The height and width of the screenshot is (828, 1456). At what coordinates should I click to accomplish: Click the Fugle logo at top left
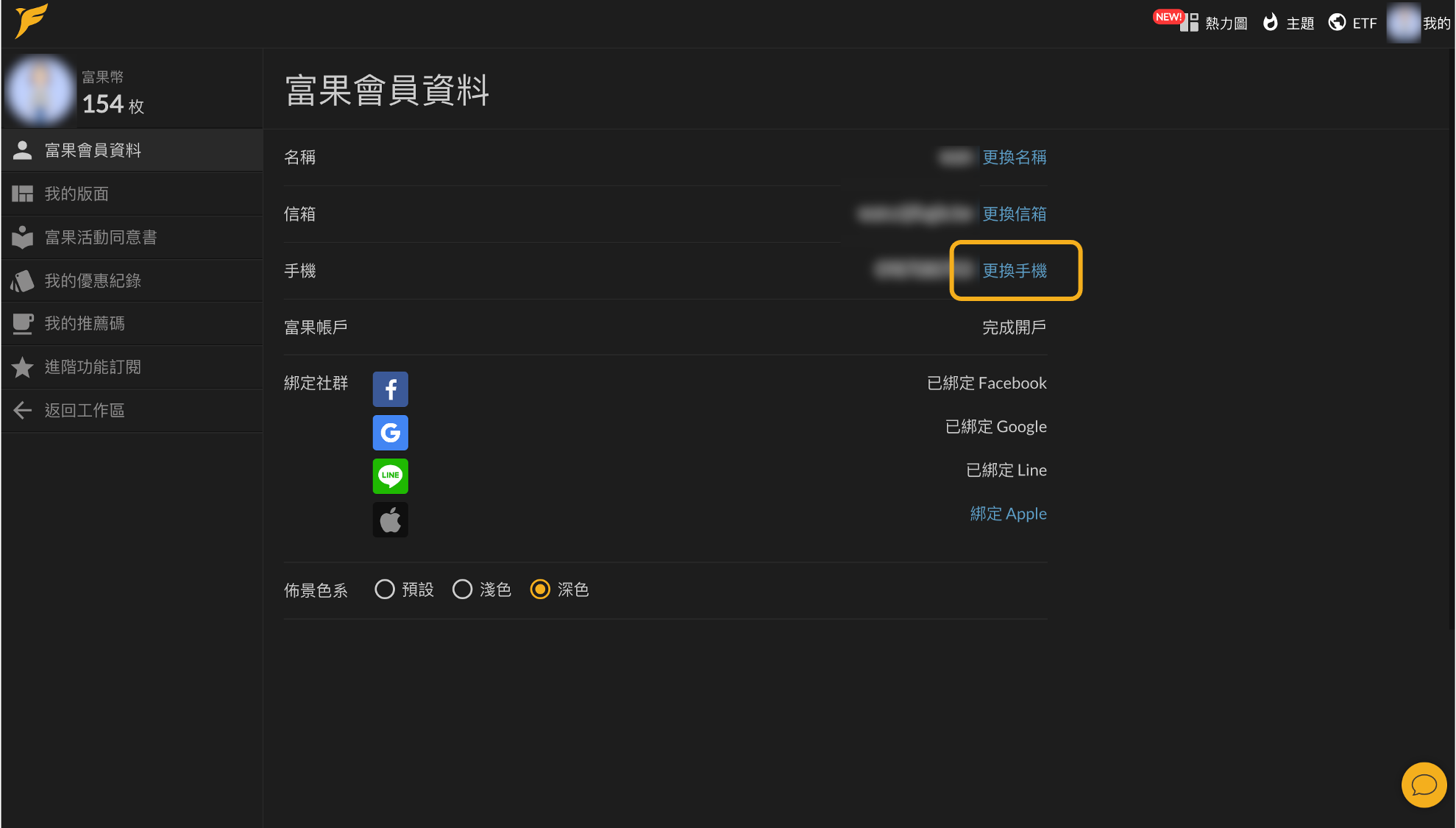click(x=31, y=21)
